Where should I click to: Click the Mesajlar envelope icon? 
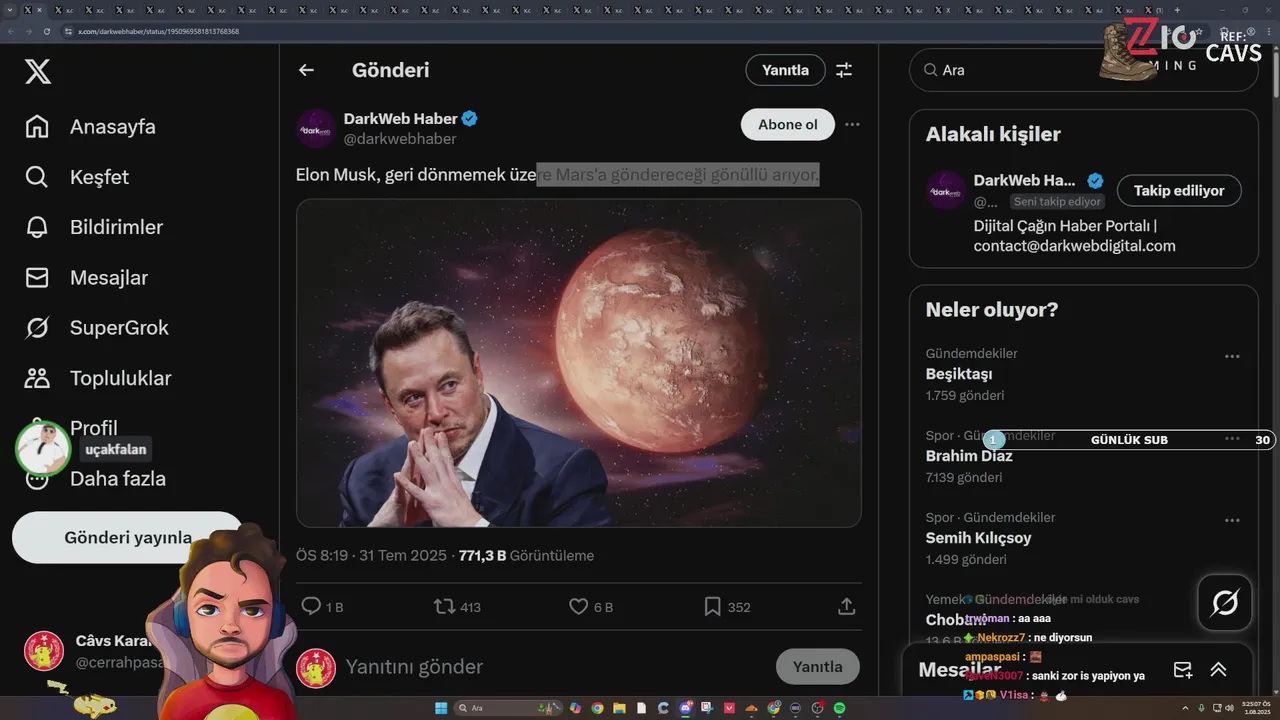click(37, 277)
